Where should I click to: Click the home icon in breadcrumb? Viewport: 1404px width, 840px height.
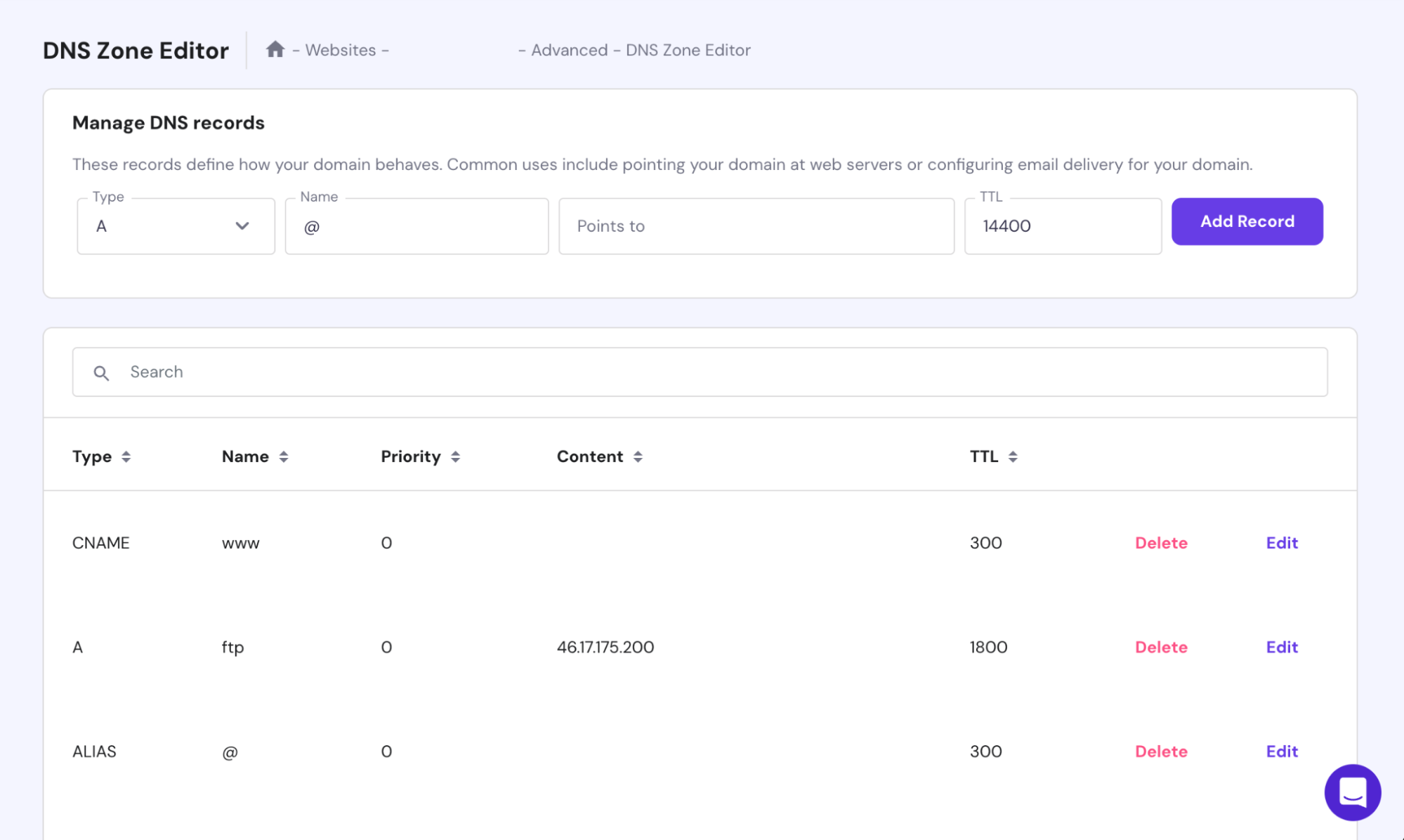coord(275,50)
